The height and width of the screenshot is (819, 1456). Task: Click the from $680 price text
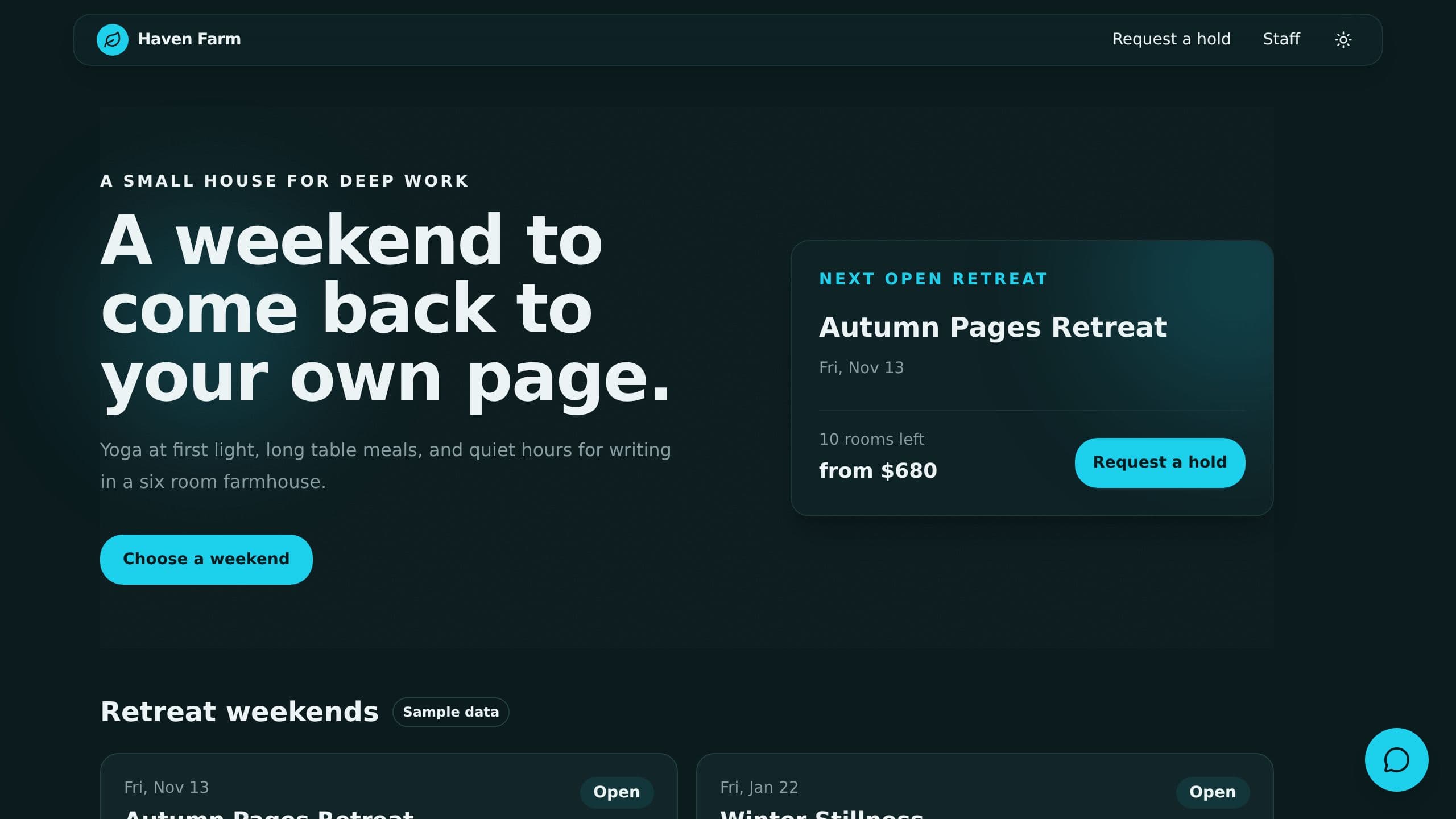[878, 471]
